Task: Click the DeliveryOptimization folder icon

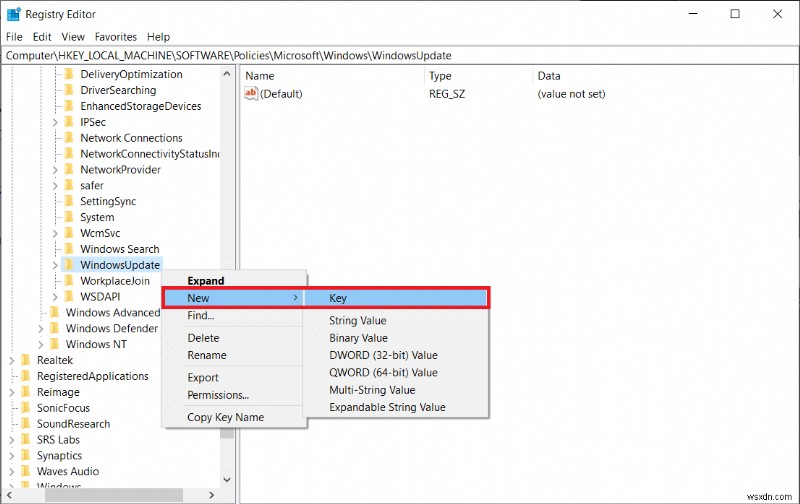Action: click(69, 74)
